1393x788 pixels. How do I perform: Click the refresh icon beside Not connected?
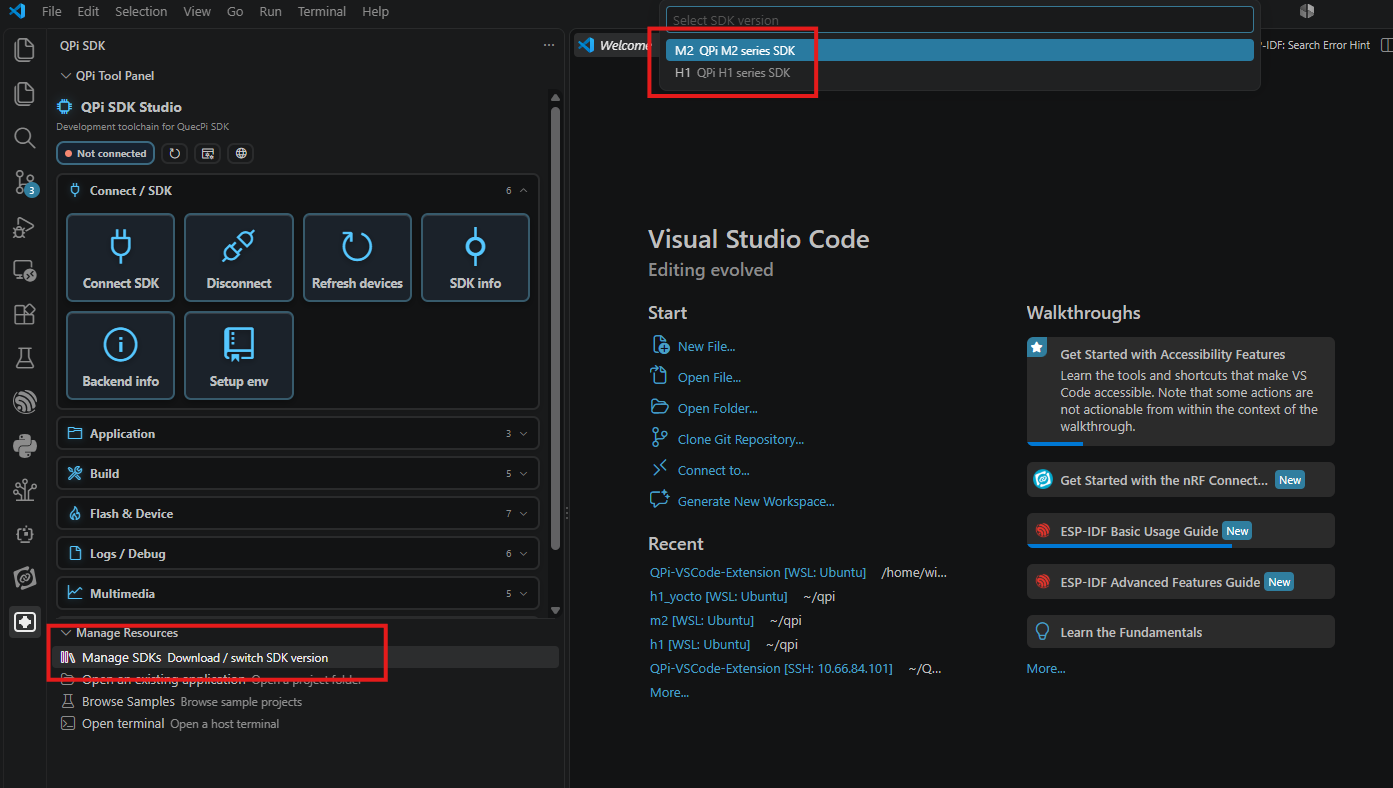click(x=175, y=153)
